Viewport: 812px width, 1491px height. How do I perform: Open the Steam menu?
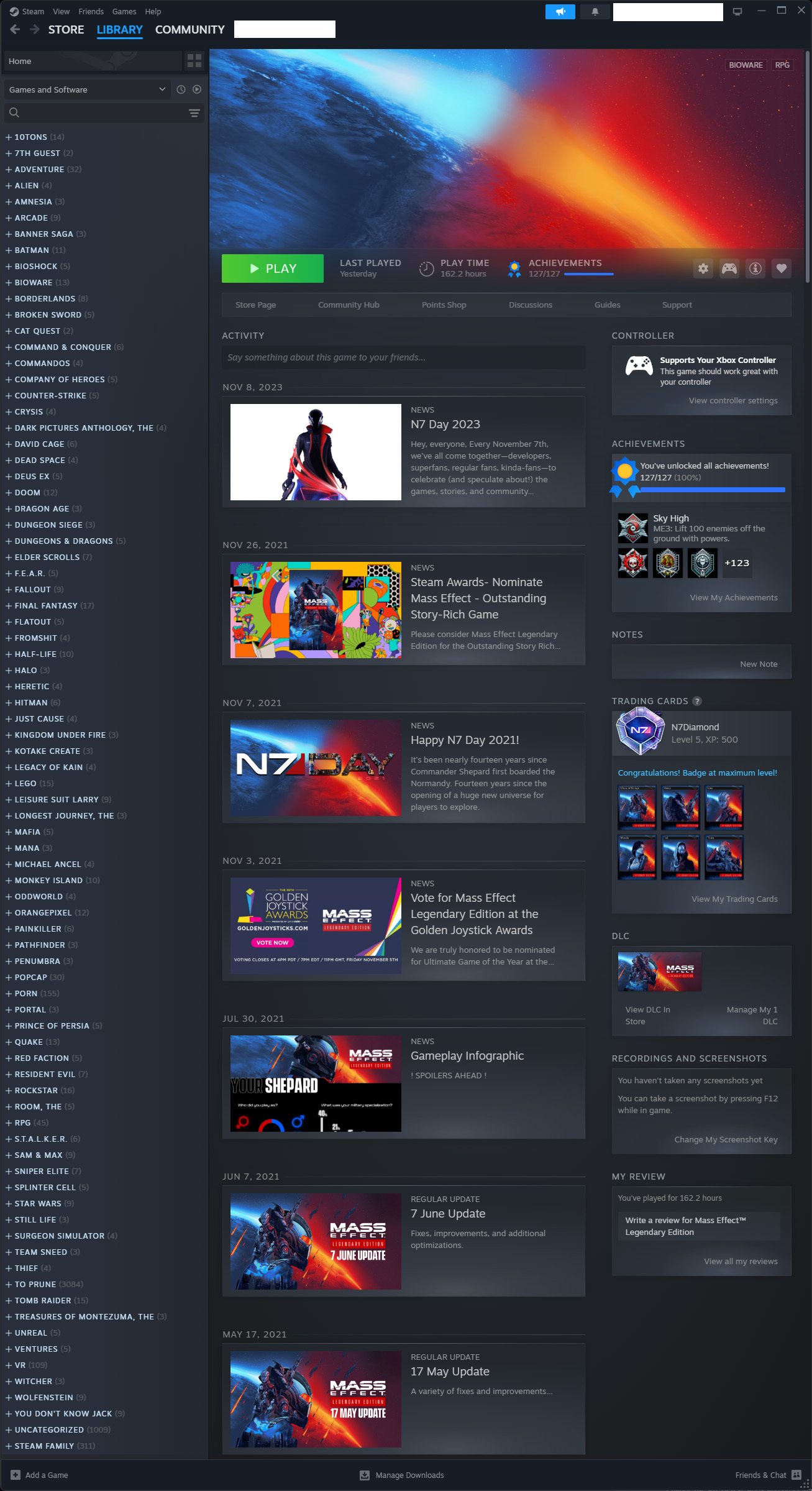click(x=33, y=11)
